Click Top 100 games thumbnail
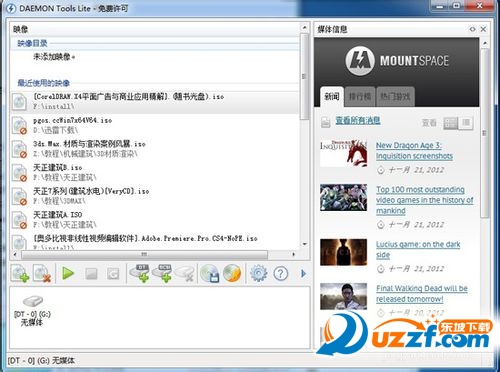Viewport: 500px width, 372px height. coord(343,197)
